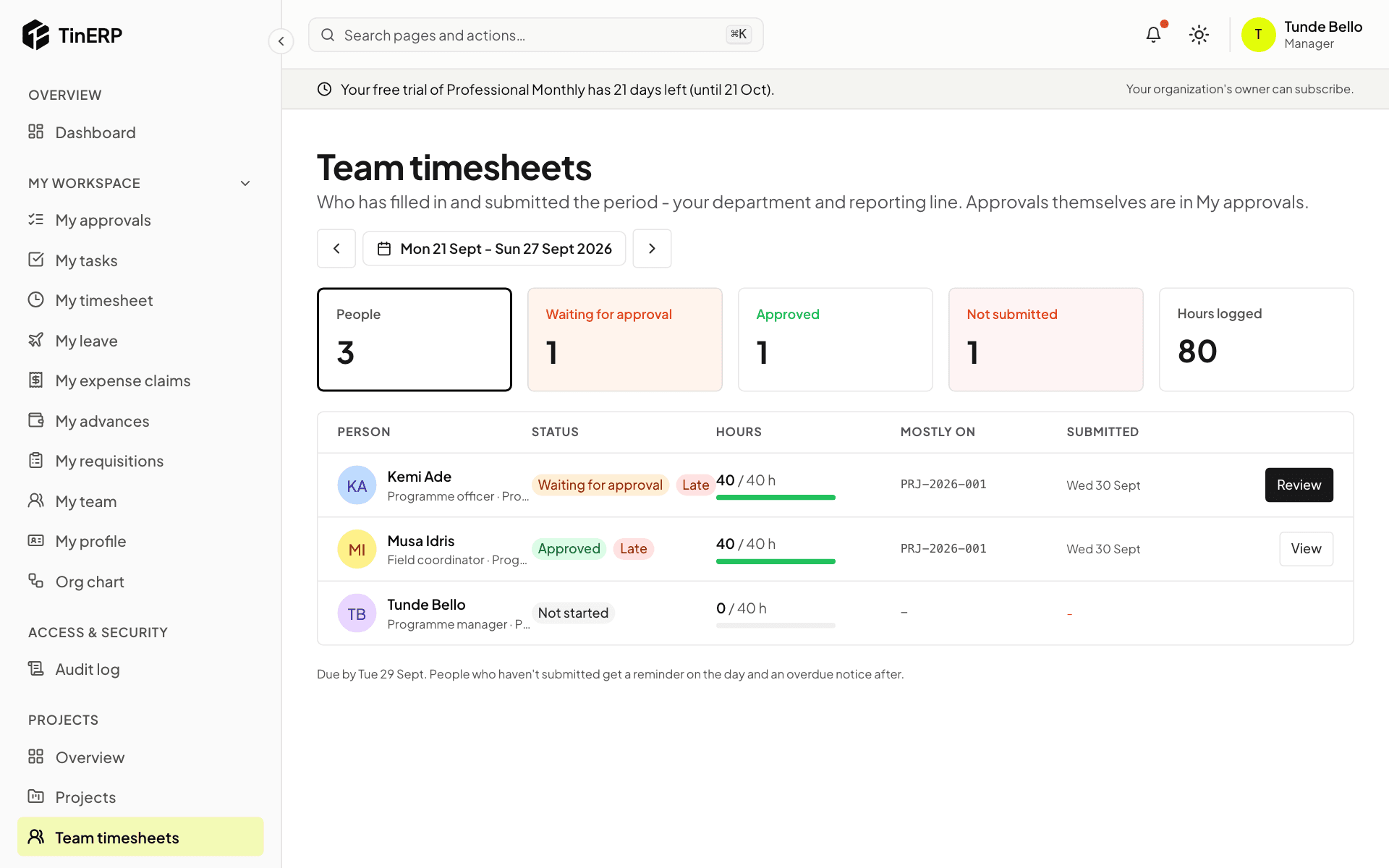Filter by the Approved card
The width and height of the screenshot is (1389, 868).
point(836,339)
